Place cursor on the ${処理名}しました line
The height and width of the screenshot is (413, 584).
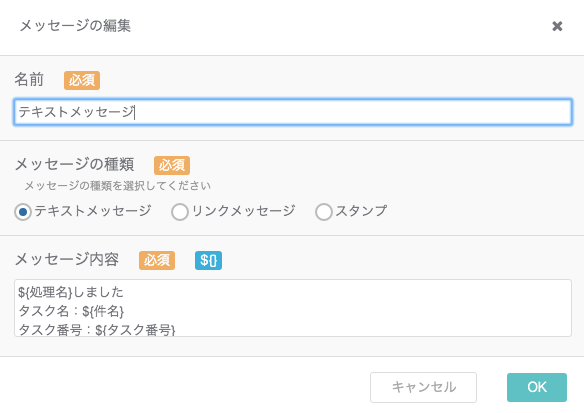pos(71,292)
